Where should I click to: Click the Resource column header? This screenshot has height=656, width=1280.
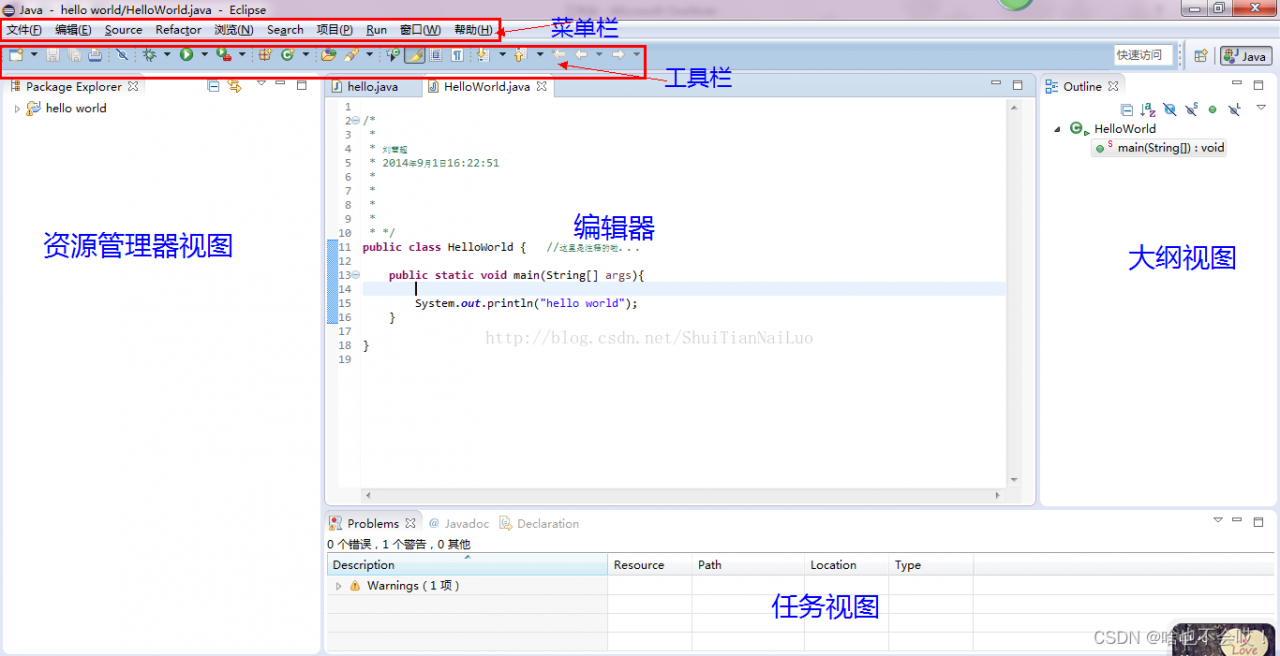pyautogui.click(x=650, y=565)
